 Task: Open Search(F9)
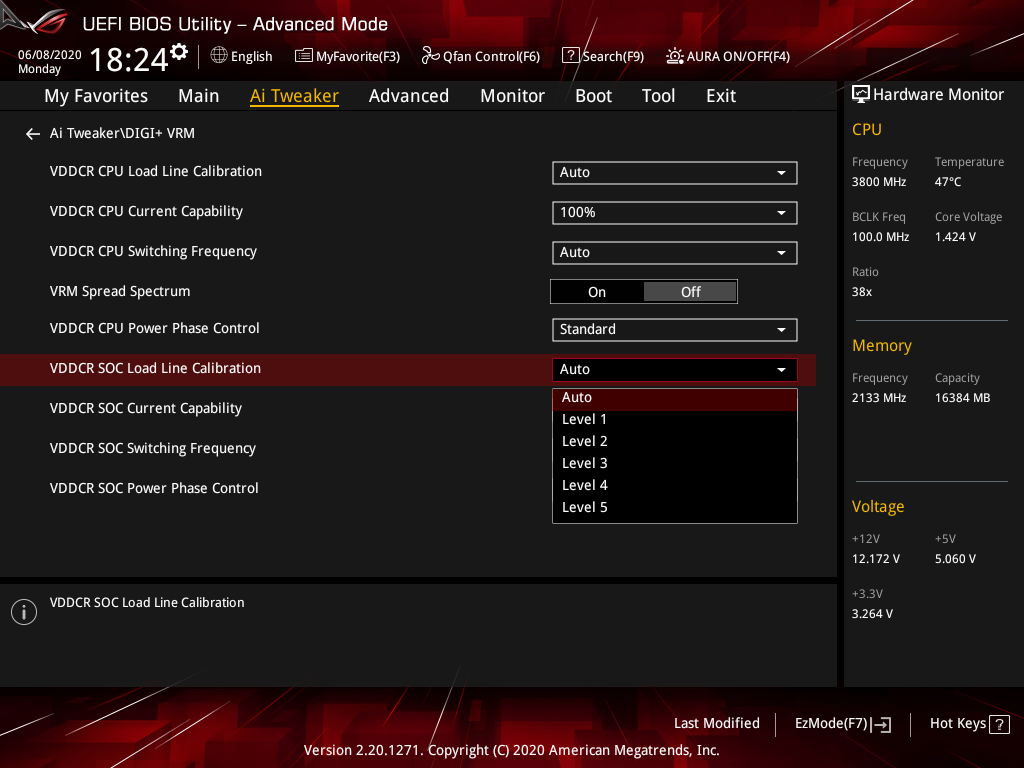tap(613, 57)
